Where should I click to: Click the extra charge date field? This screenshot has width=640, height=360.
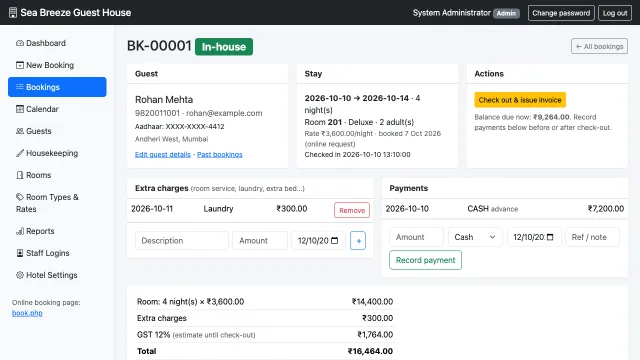[318, 240]
